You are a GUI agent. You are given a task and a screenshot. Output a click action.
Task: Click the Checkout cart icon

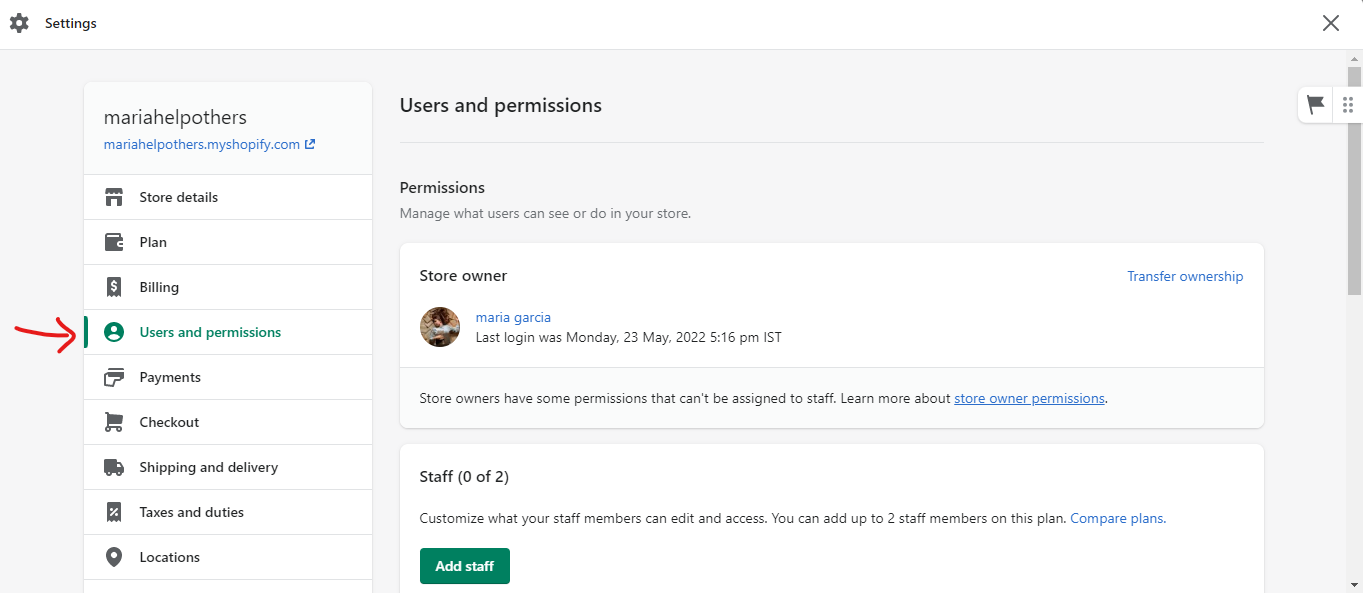(114, 422)
